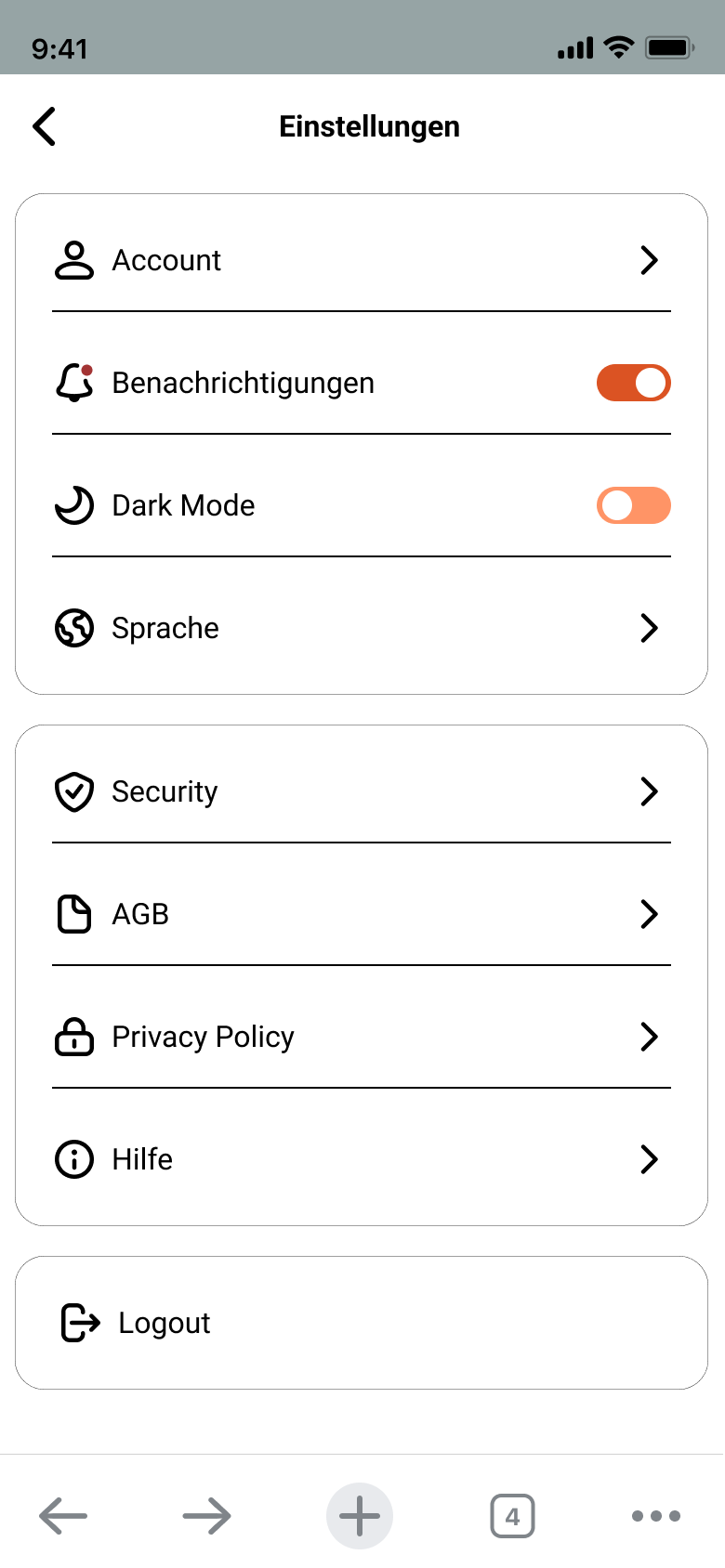Open the Hilfe label link
This screenshot has height=1568, width=725.
coord(142,1159)
